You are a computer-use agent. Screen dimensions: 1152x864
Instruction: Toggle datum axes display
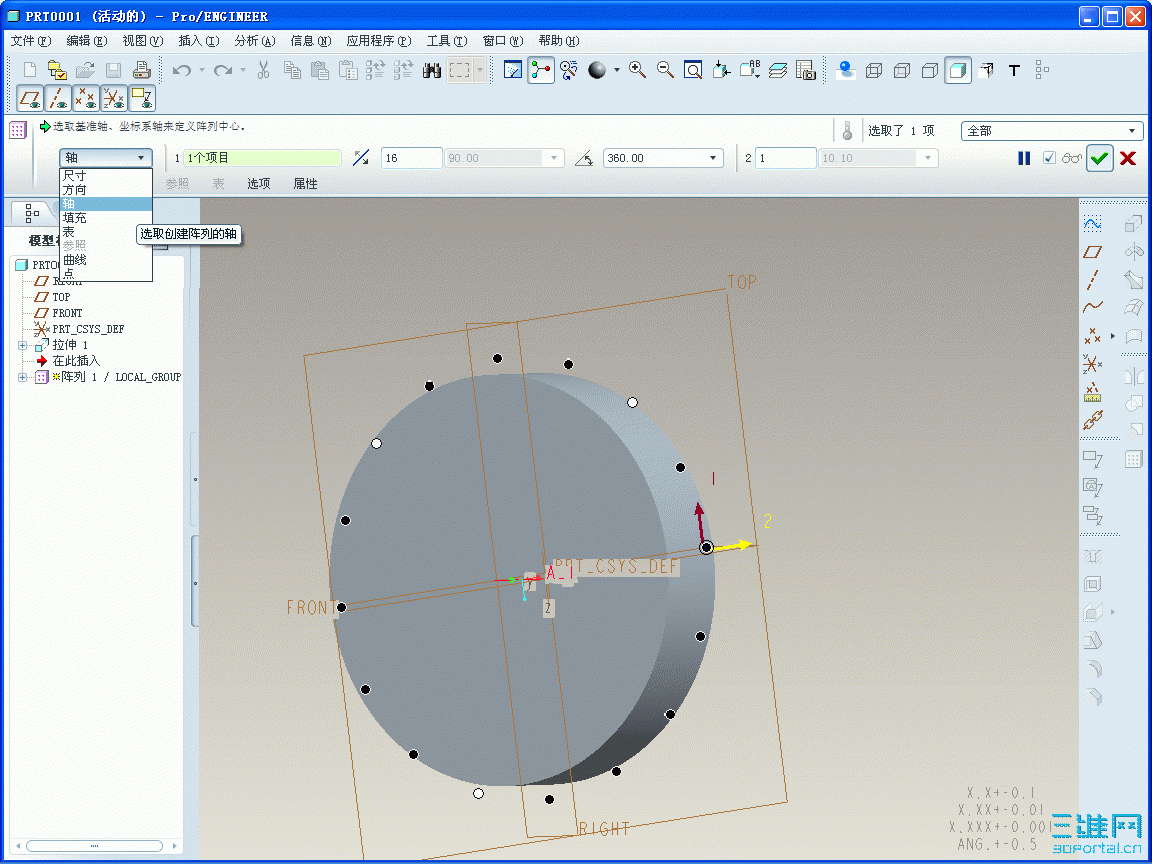pos(58,98)
